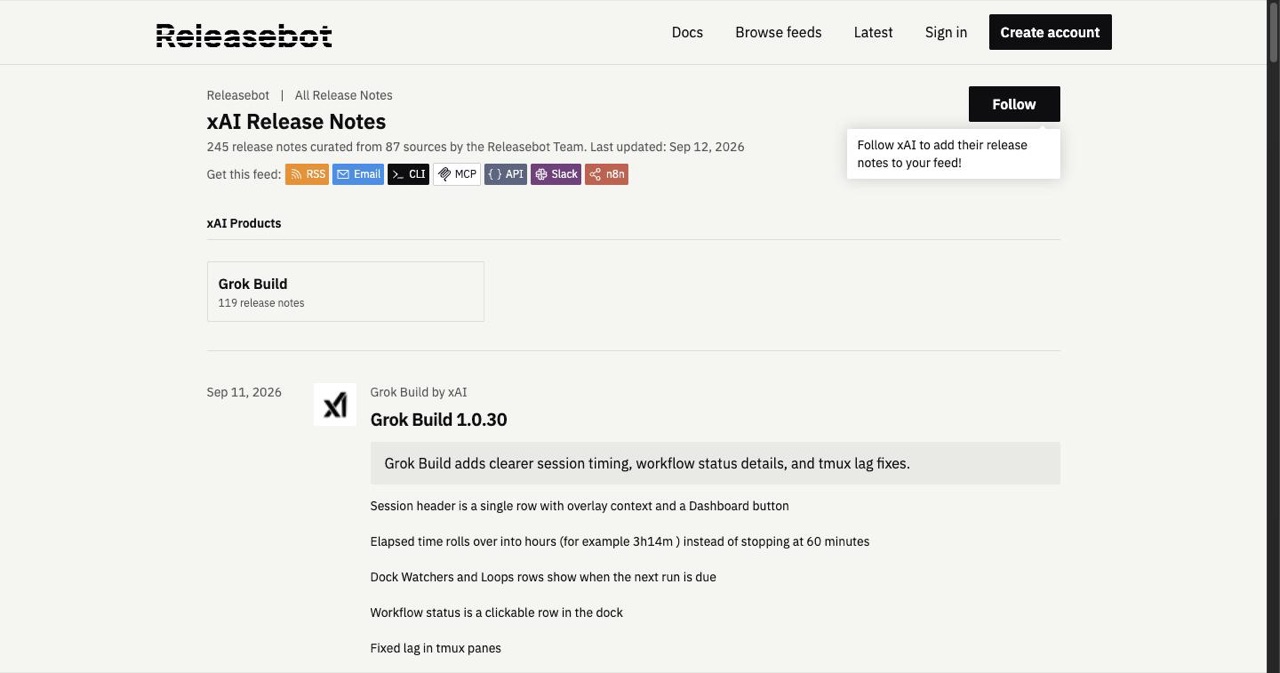Image resolution: width=1280 pixels, height=673 pixels.
Task: Open the Latest releases page
Action: point(873,32)
